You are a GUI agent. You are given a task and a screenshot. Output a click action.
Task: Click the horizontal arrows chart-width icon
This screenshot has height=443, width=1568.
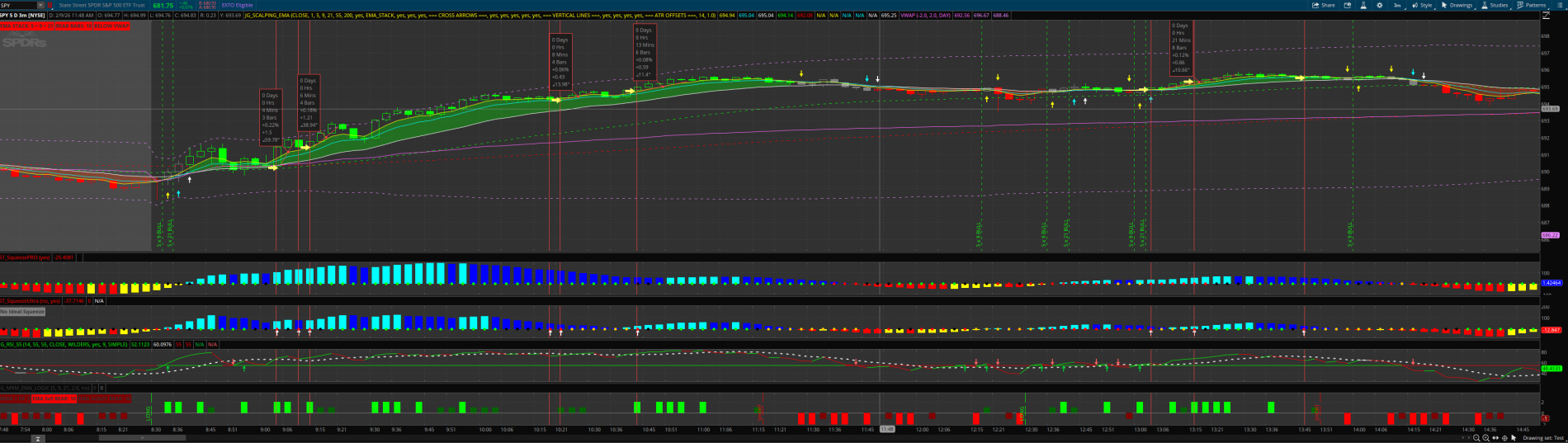(1495, 438)
